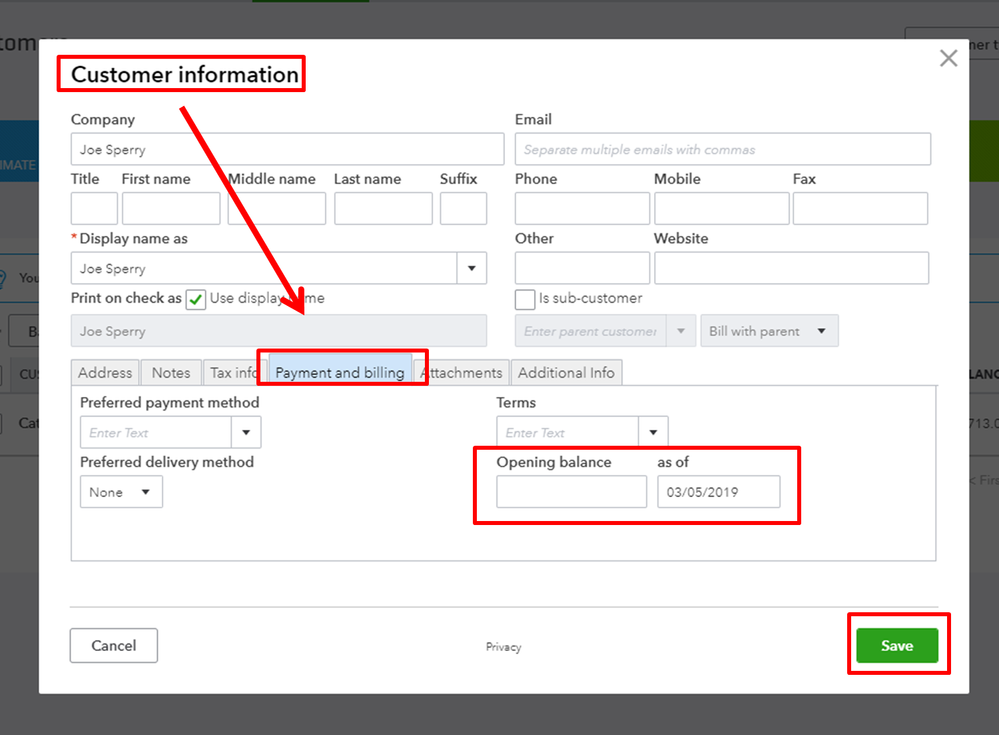Click the as of date field
Viewport: 999px width, 735px height.
719,492
